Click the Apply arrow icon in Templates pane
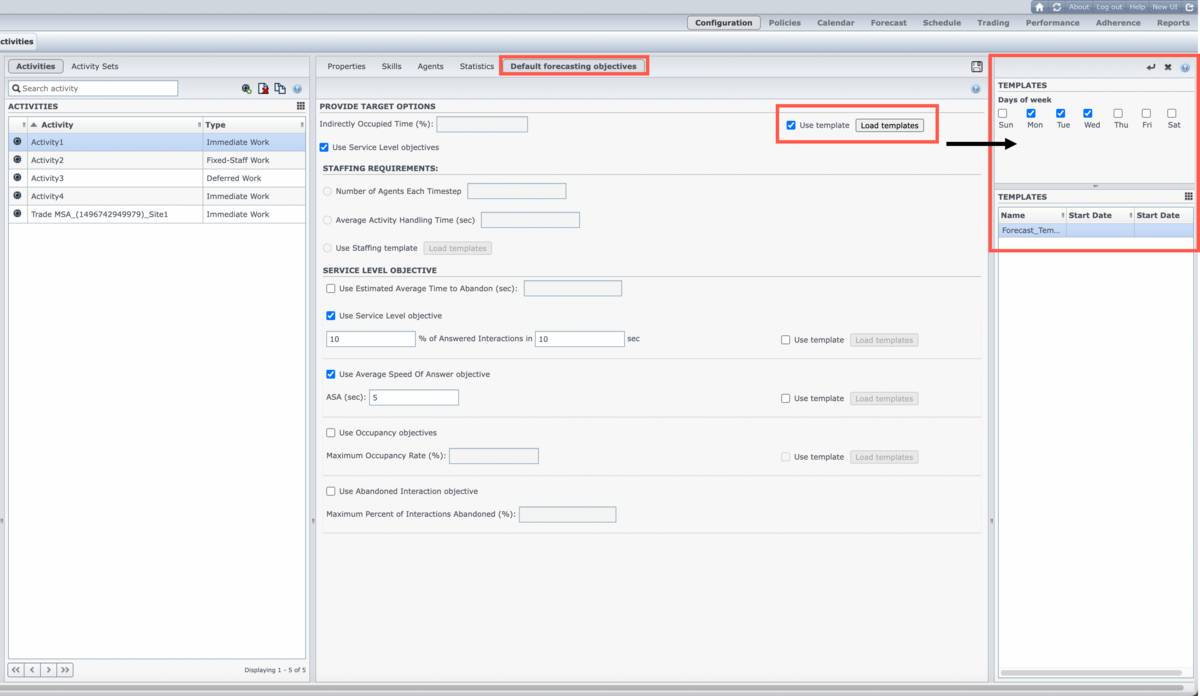This screenshot has width=1200, height=696. (x=1150, y=67)
